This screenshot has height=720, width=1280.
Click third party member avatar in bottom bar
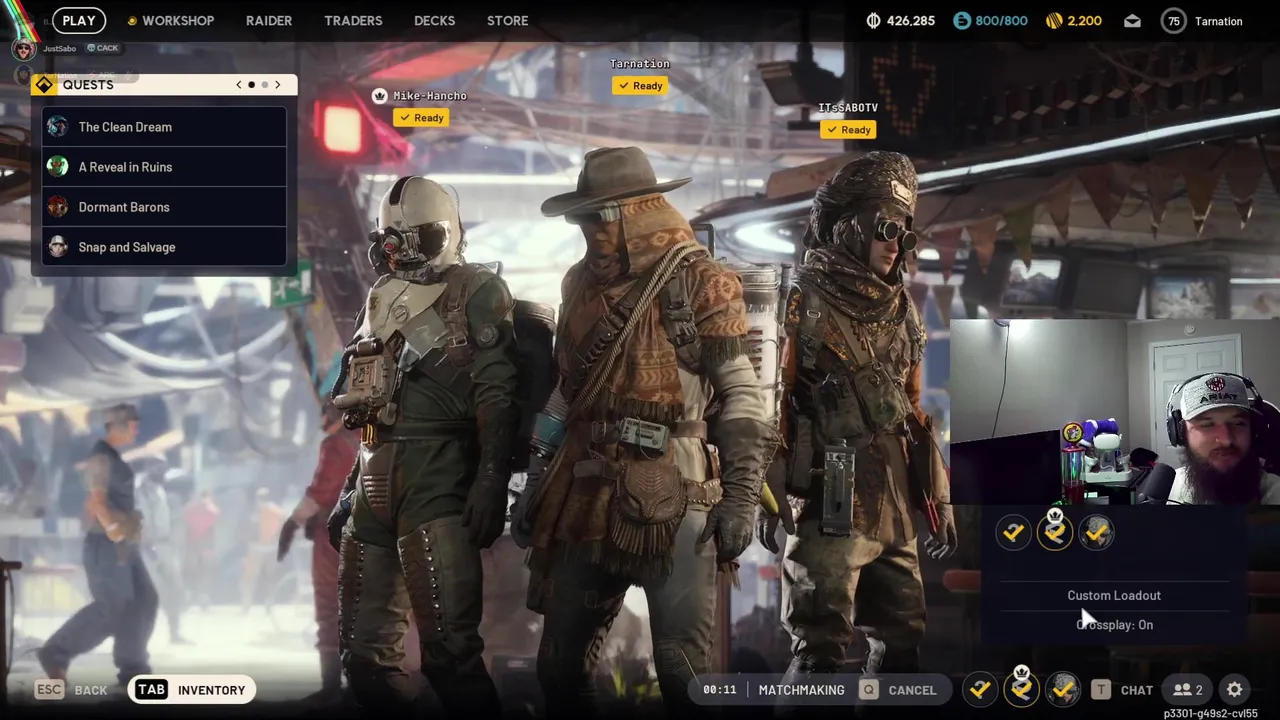tap(1063, 689)
